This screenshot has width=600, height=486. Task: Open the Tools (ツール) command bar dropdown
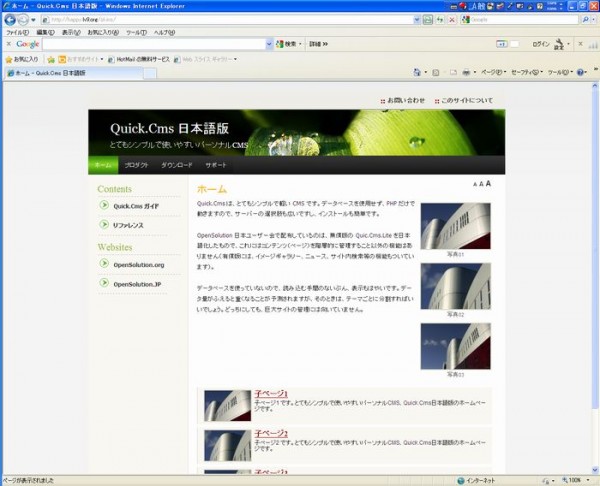coord(557,73)
